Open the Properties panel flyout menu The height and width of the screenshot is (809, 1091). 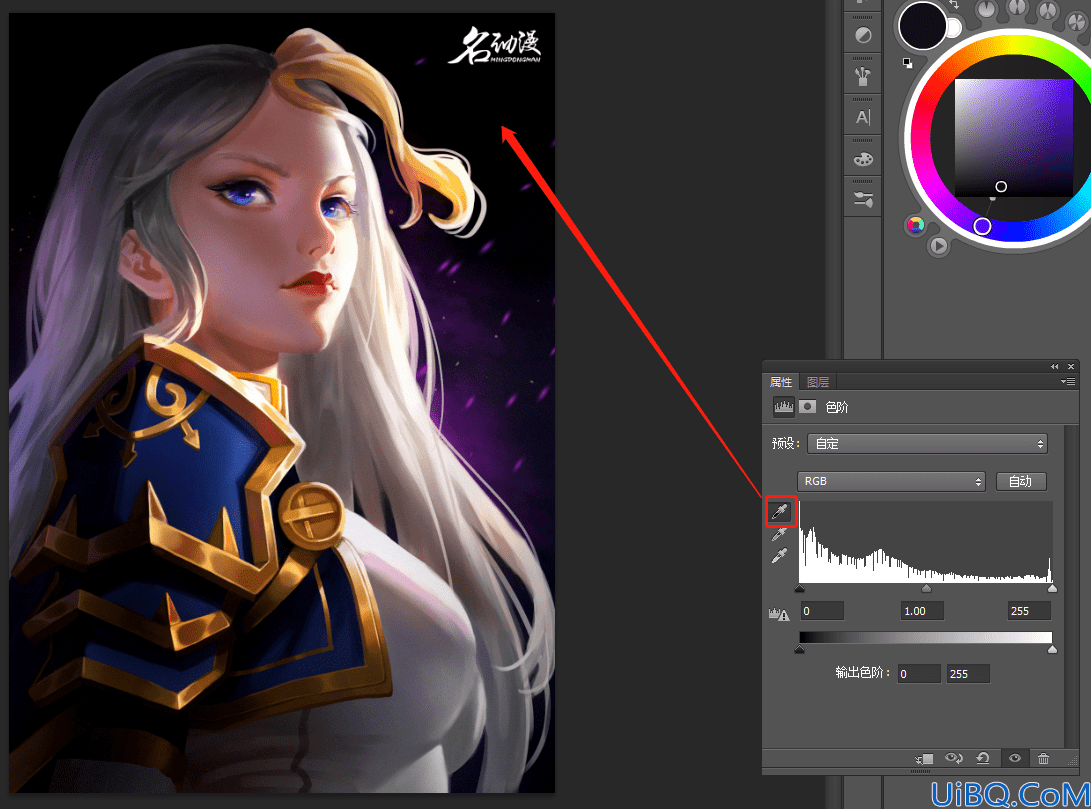1068,381
